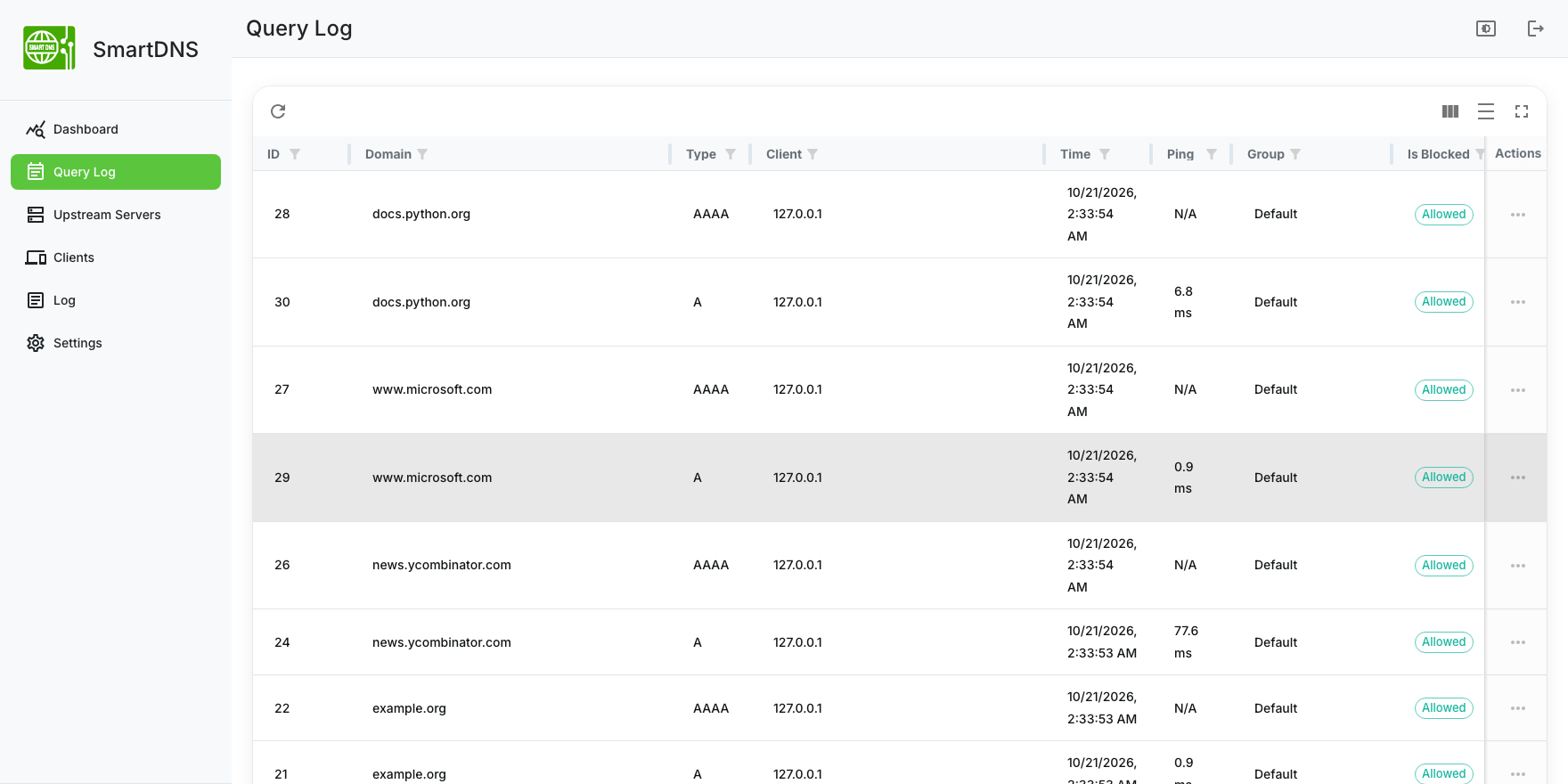Select Query Log in sidebar
Screen dimensions: 1568x784
click(116, 172)
